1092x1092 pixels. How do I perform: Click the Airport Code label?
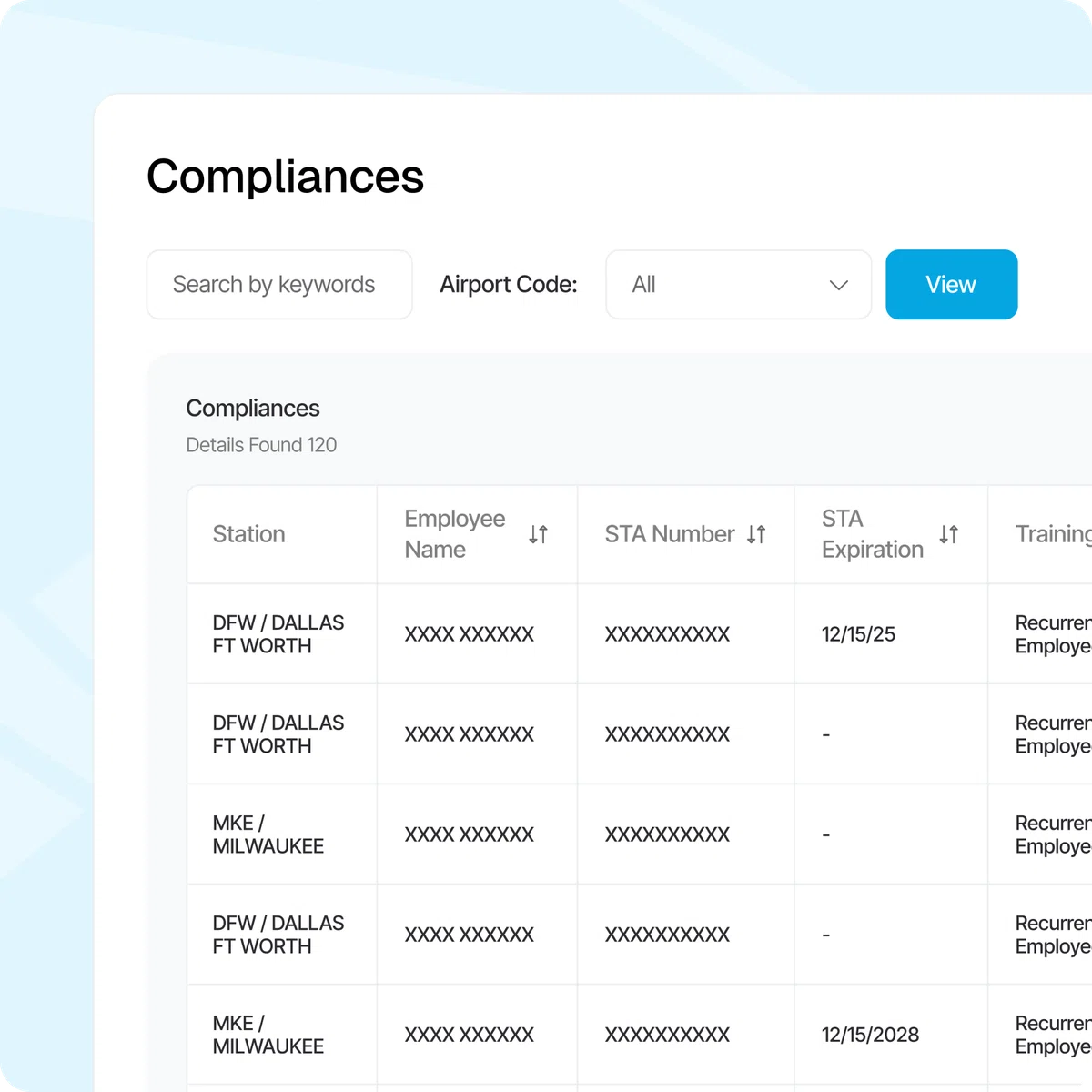[x=509, y=285]
